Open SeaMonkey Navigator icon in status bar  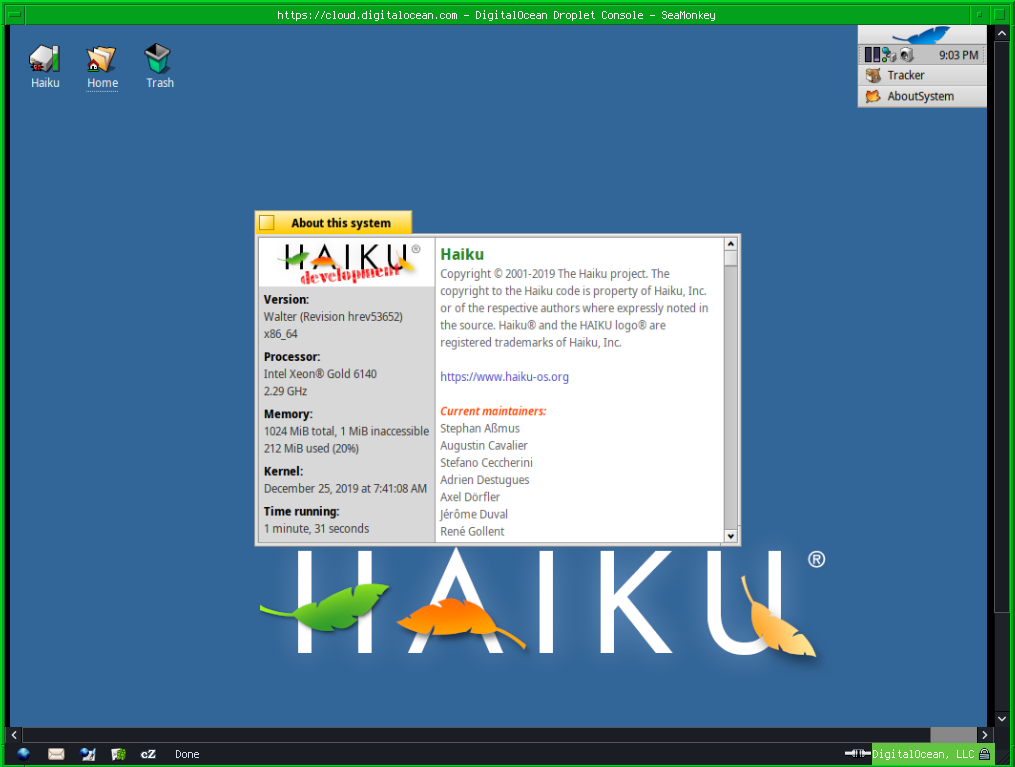click(x=23, y=754)
